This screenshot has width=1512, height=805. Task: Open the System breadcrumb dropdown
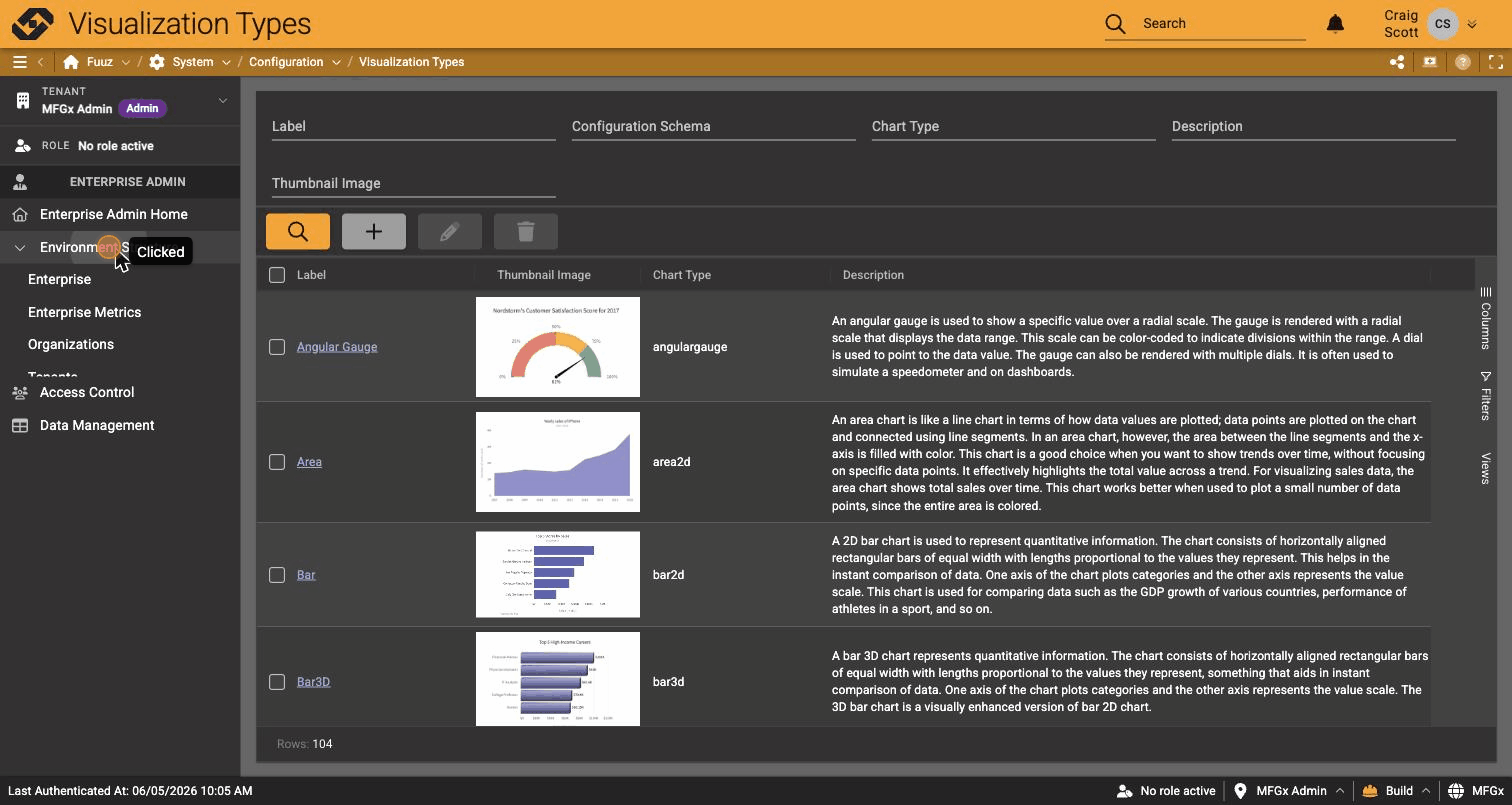226,62
